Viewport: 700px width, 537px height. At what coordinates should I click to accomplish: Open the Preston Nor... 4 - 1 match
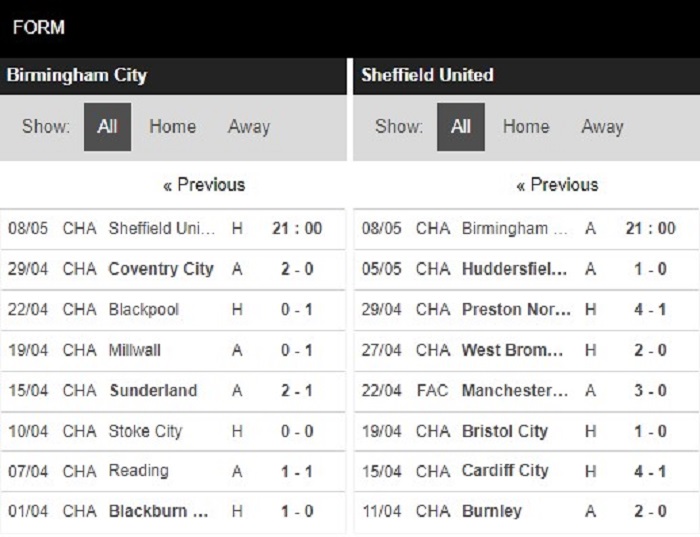(527, 310)
